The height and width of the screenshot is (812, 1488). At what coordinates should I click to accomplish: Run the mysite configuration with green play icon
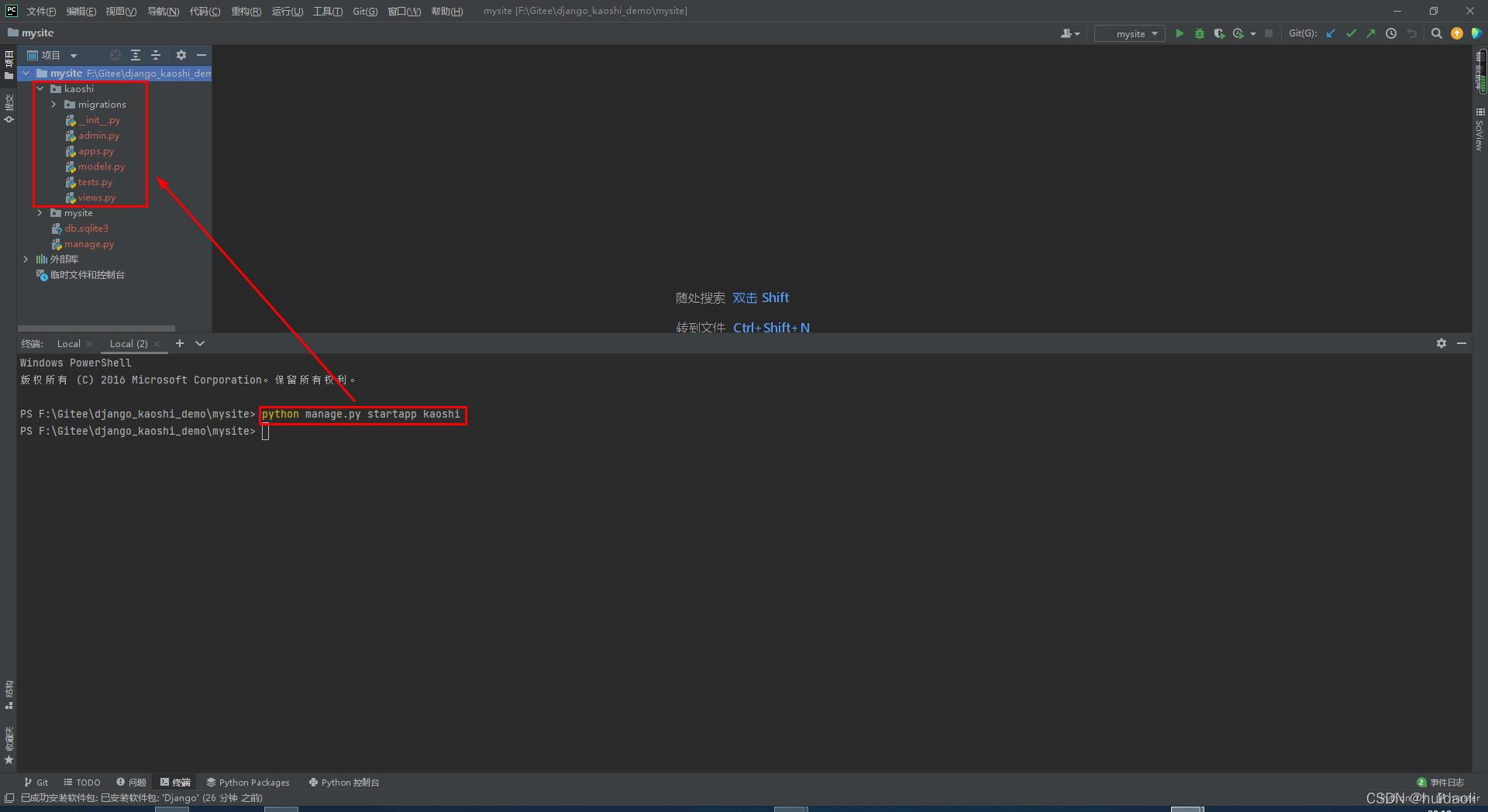click(x=1180, y=33)
